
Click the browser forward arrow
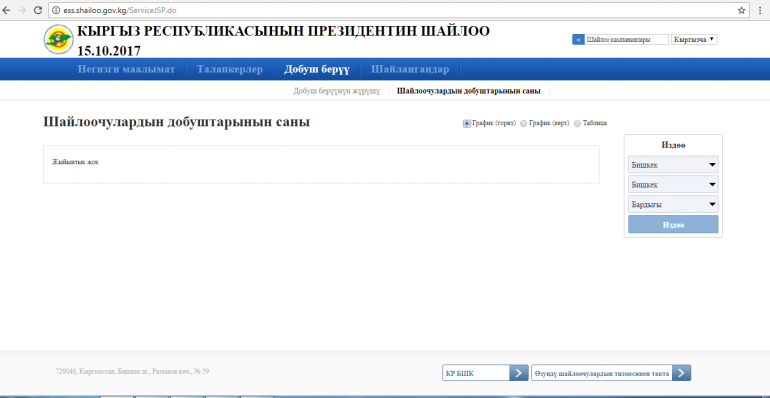click(x=22, y=10)
